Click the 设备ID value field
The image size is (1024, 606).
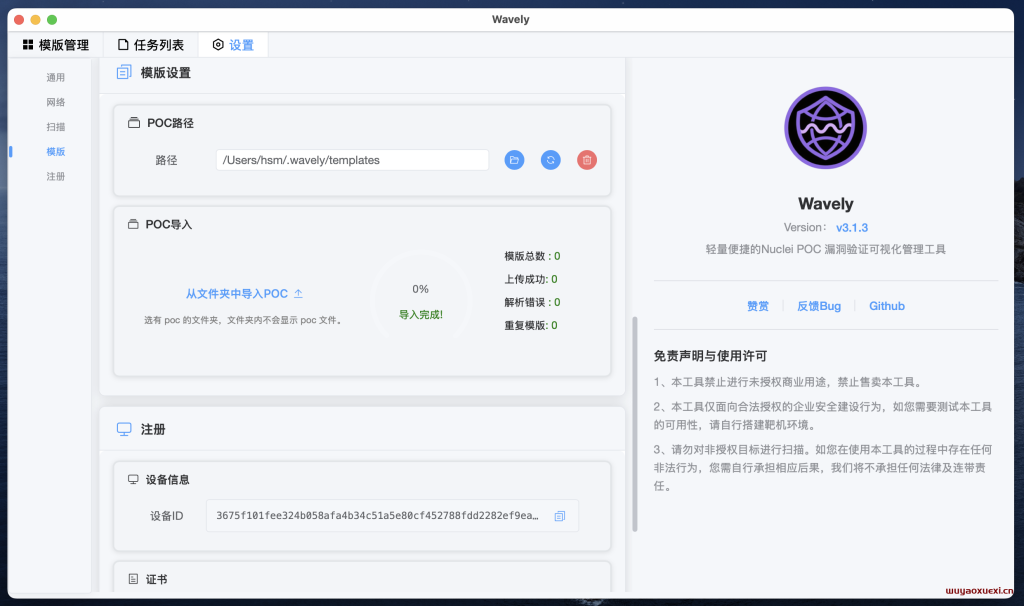pos(392,516)
